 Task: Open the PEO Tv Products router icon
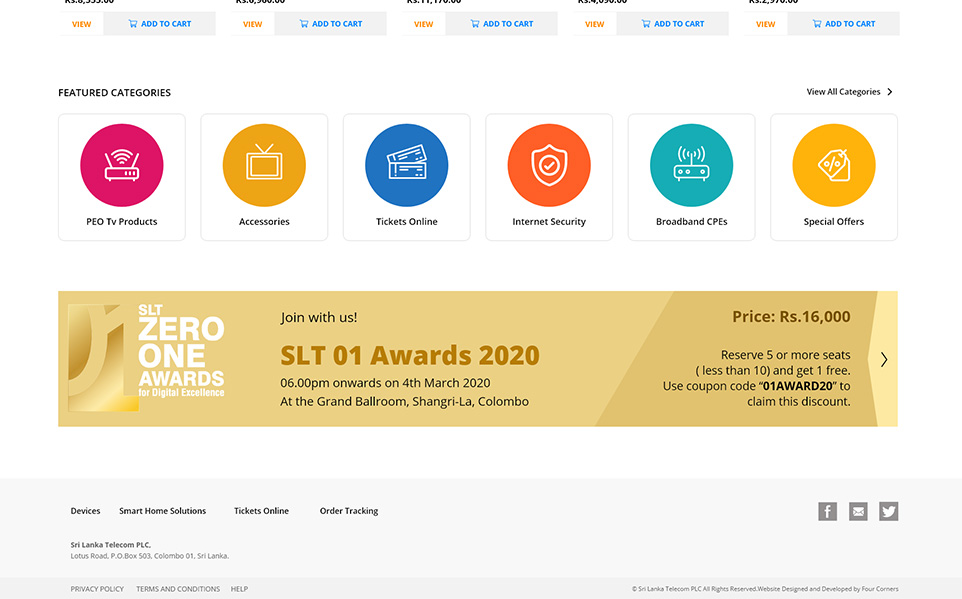pyautogui.click(x=122, y=165)
